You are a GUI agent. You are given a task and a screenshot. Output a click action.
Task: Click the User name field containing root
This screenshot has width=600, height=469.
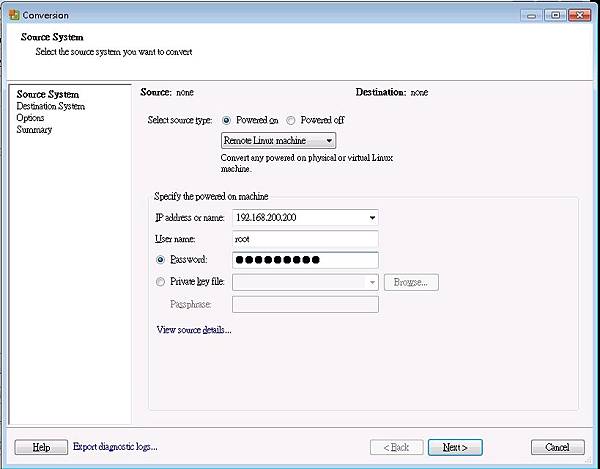[305, 239]
